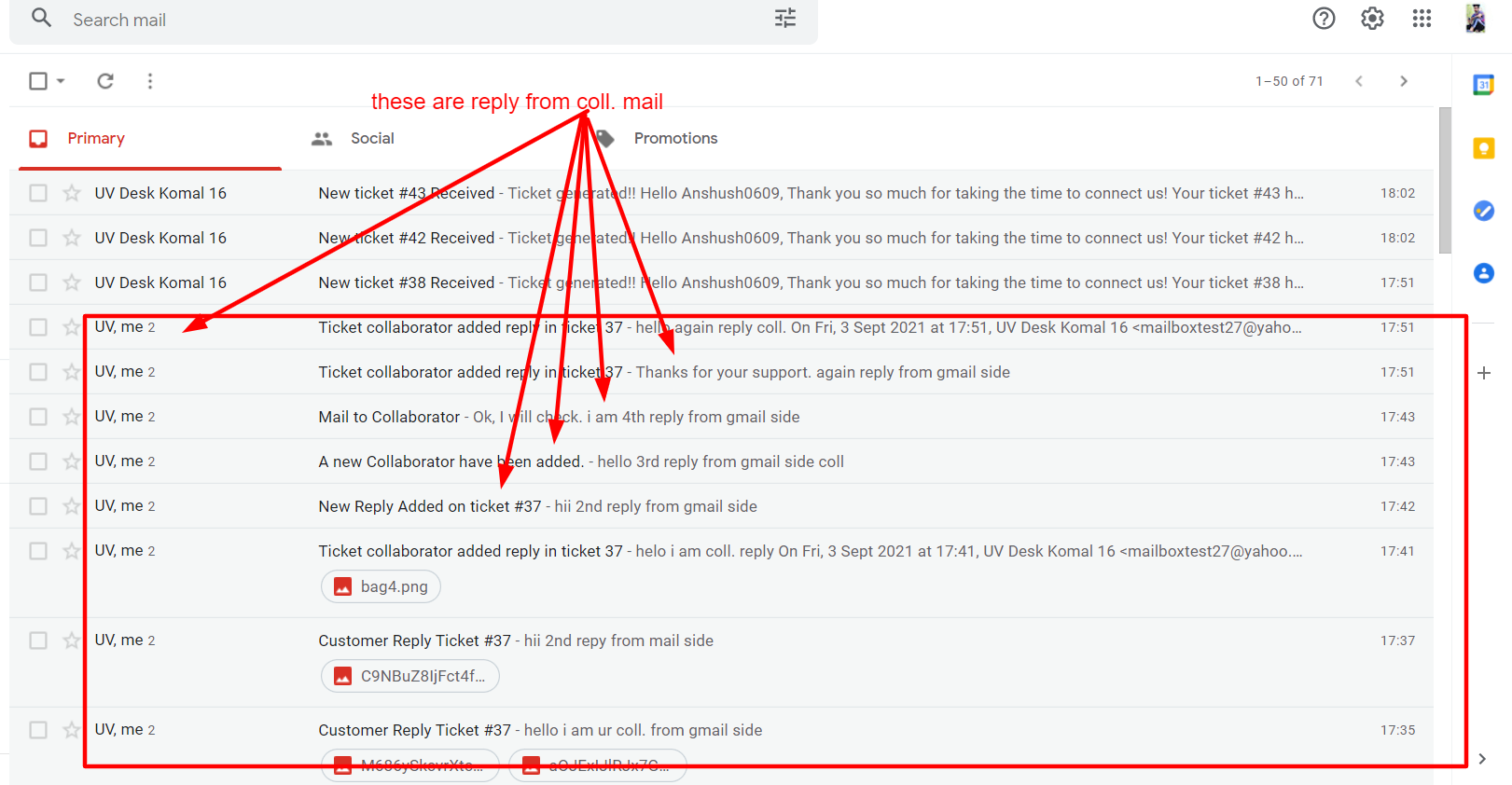Viewport: 1512px width, 785px height.
Task: Toggle the select all checkbox
Action: [x=38, y=81]
